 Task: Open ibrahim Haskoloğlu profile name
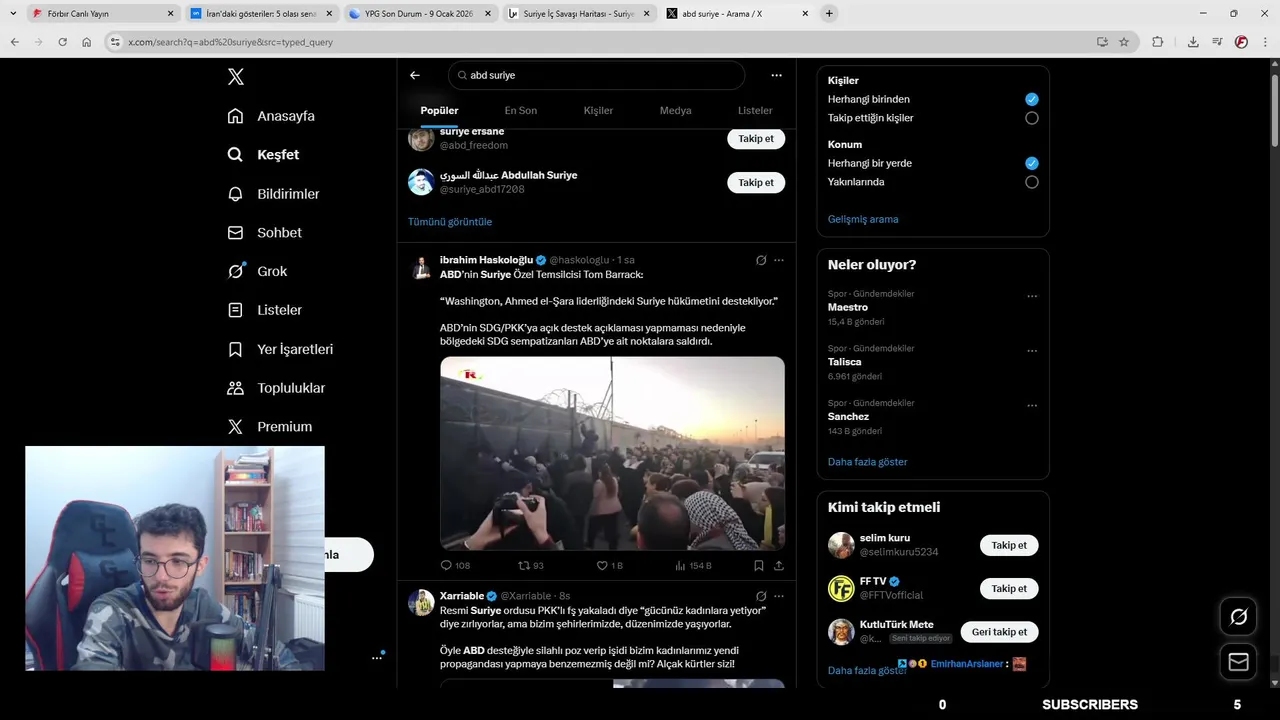[x=486, y=260]
